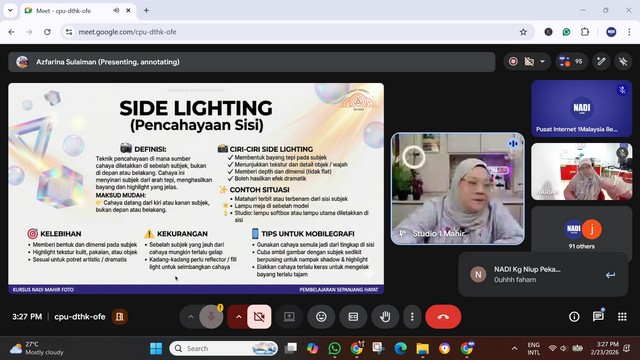Reply to NADI Kg Niup chat message

[610, 275]
